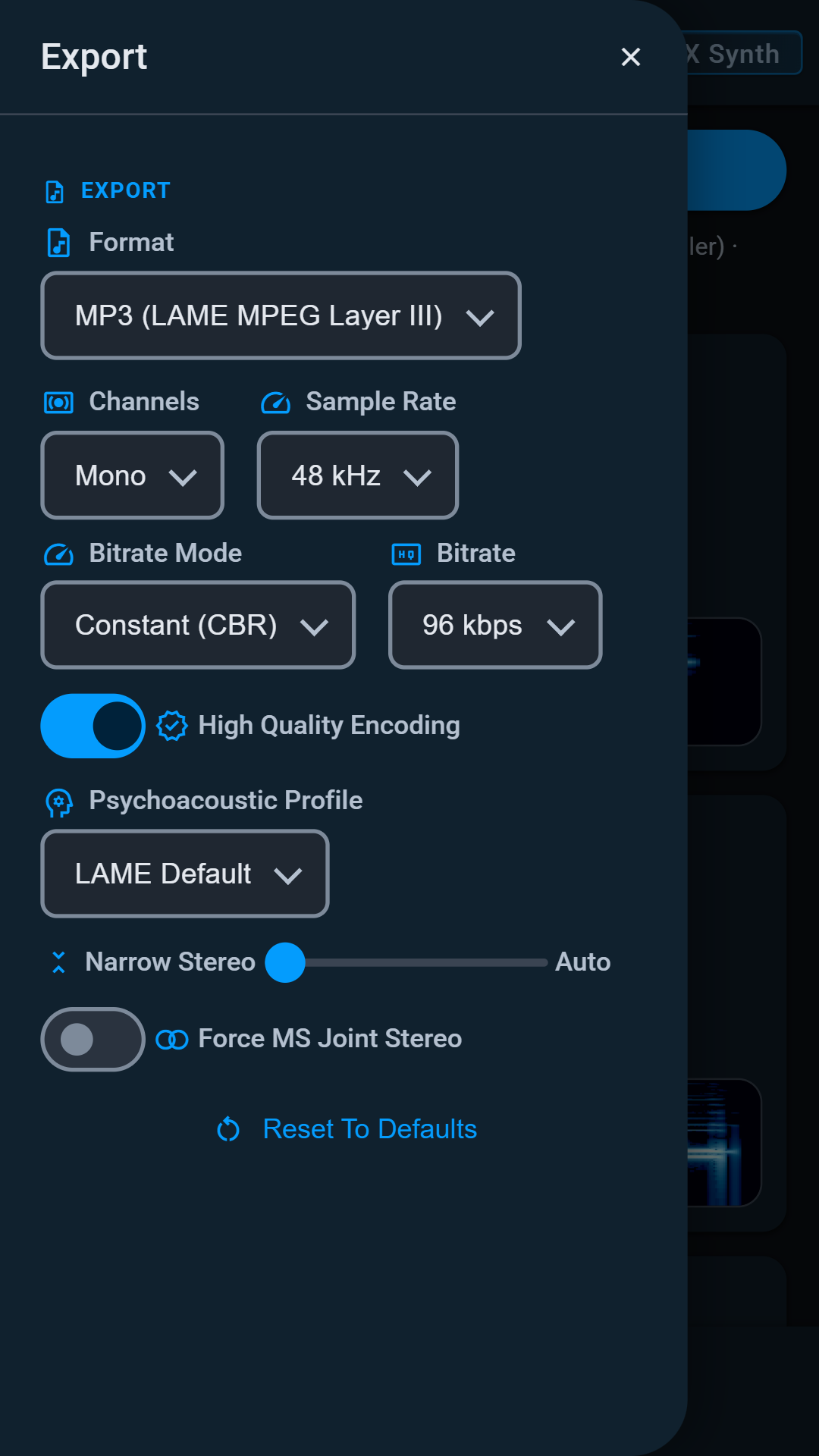Click the Narrow Stereo slider handle
The image size is (819, 1456).
285,962
